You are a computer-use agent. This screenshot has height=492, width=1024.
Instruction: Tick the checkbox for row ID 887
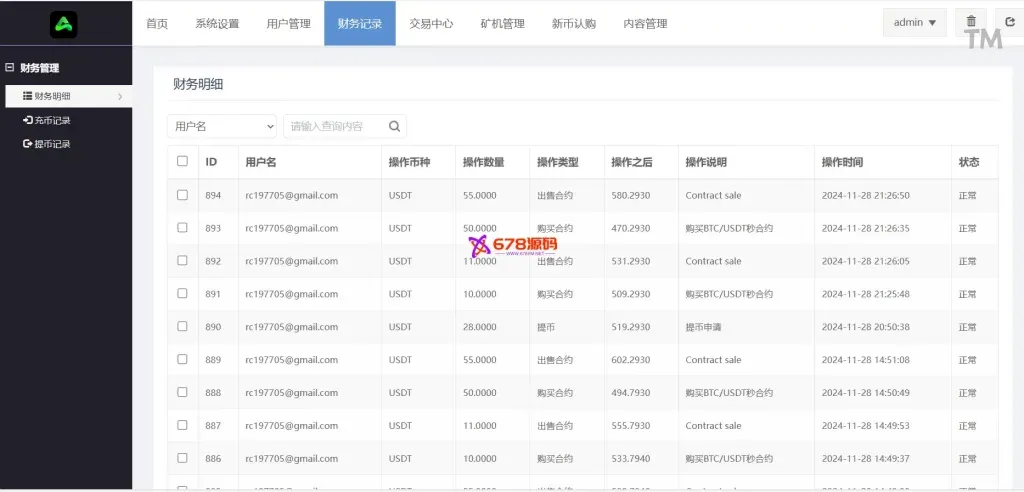tap(182, 425)
